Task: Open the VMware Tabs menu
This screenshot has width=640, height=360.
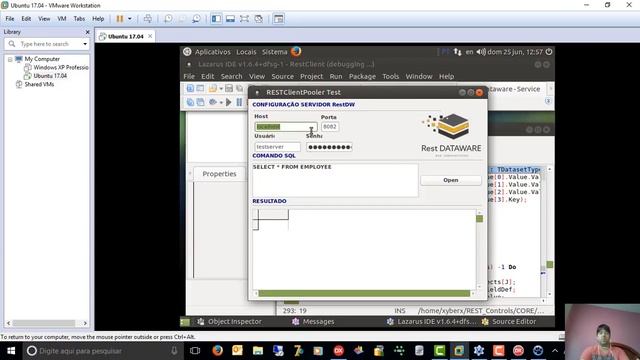Action: [x=79, y=19]
